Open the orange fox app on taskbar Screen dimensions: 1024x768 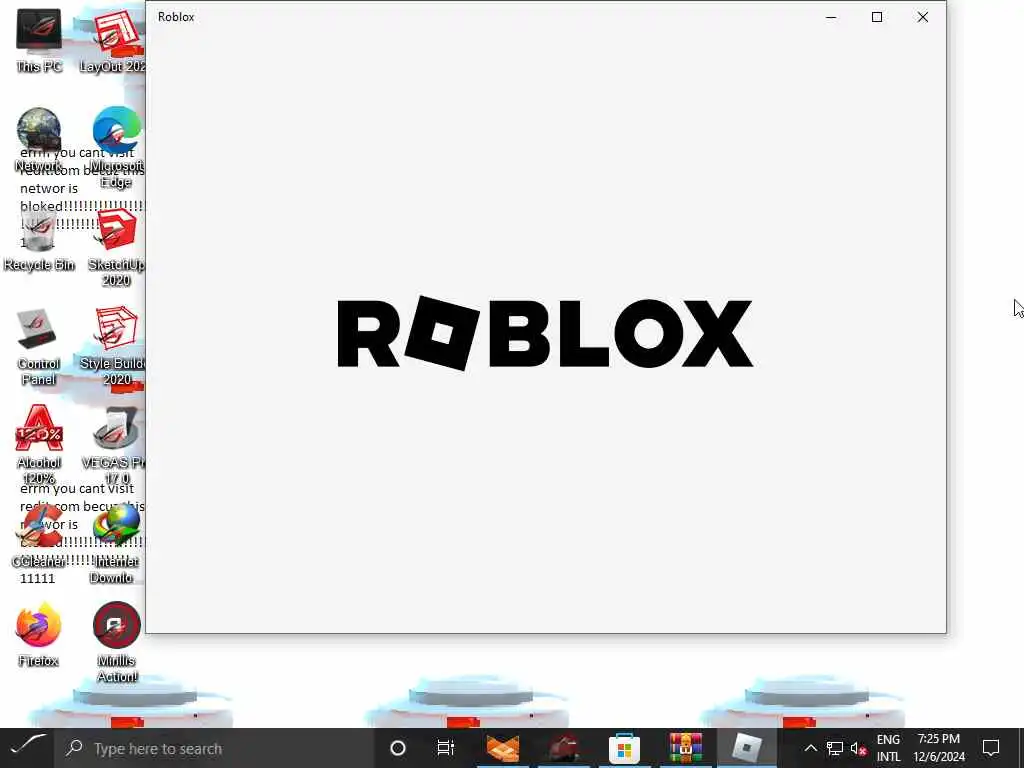click(502, 748)
